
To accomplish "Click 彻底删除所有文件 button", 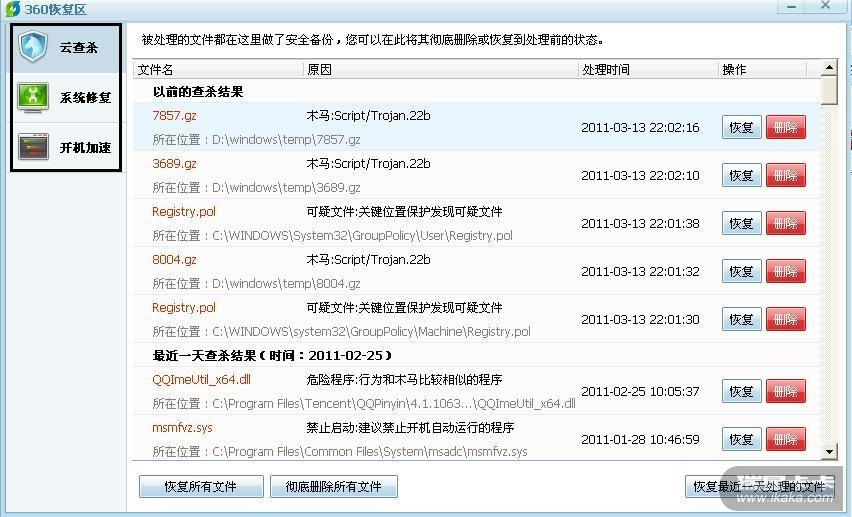I will [x=334, y=487].
